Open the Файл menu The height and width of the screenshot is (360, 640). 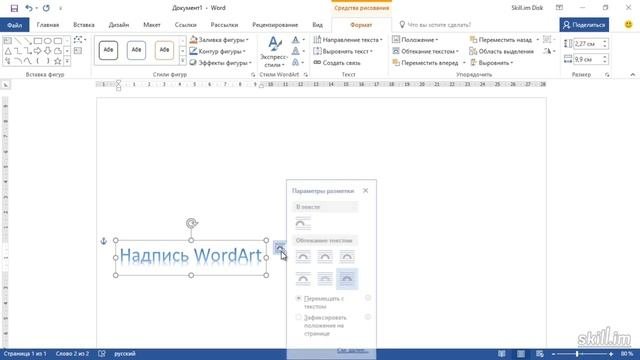tap(15, 25)
